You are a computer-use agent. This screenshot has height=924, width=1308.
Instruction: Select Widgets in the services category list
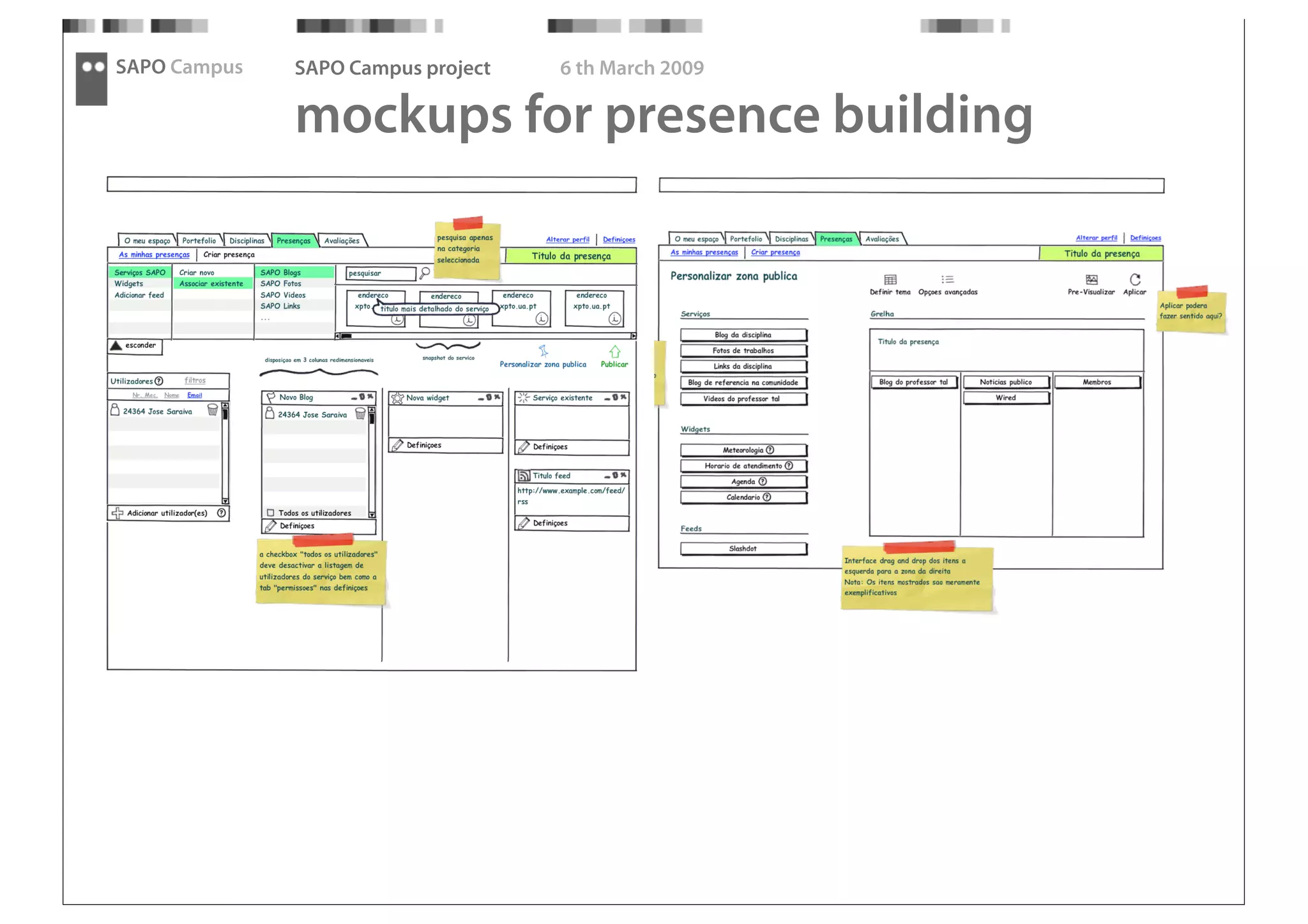pyautogui.click(x=129, y=284)
